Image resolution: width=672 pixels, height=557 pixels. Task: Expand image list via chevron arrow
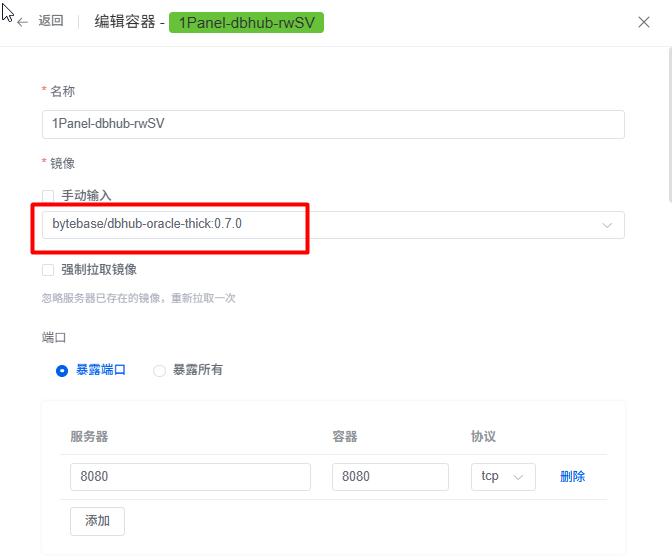[607, 225]
